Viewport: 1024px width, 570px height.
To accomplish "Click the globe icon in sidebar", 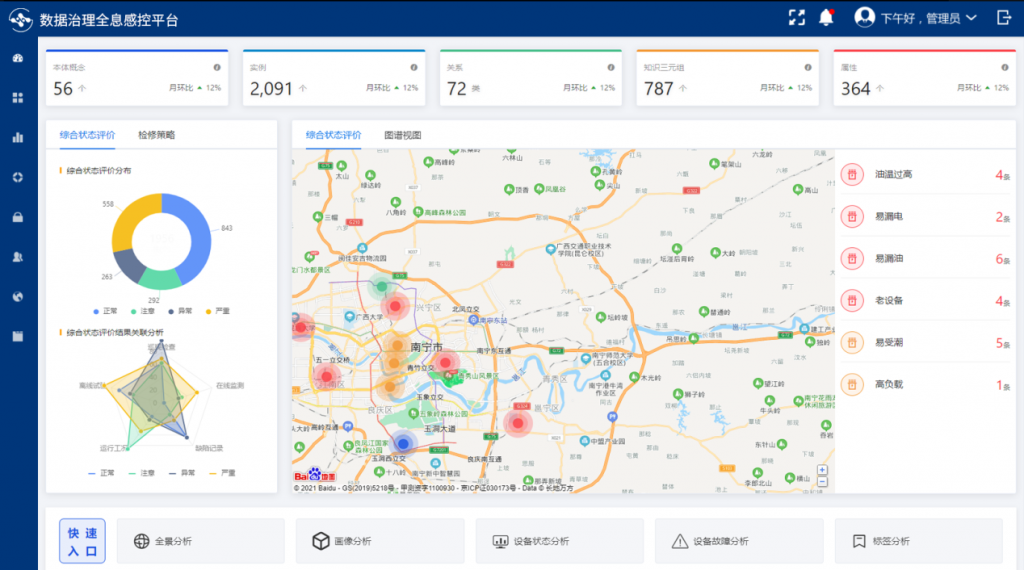I will tap(17, 296).
